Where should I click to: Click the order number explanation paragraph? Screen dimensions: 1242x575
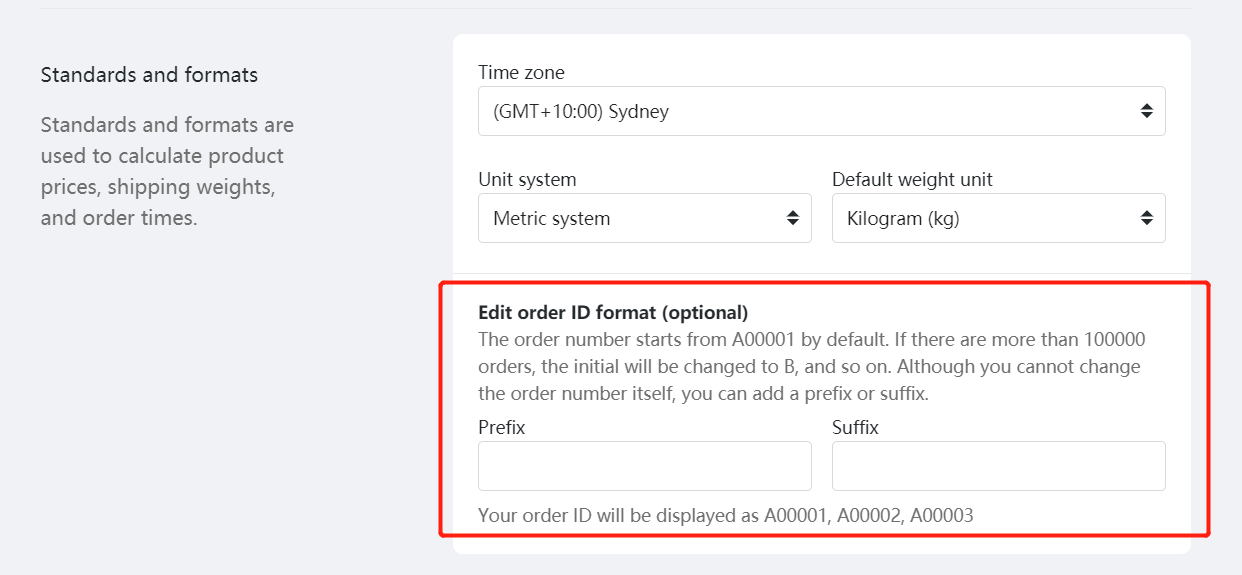tap(812, 366)
